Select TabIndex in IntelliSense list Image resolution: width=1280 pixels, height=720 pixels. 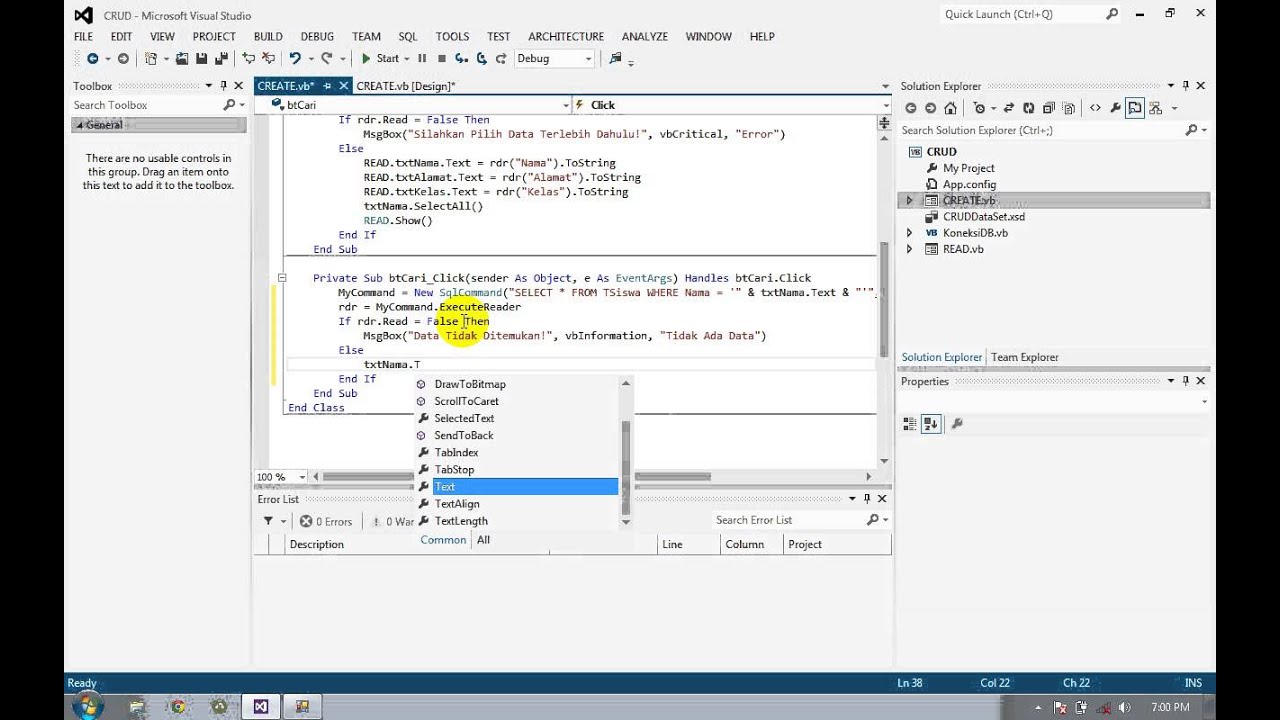coord(456,452)
